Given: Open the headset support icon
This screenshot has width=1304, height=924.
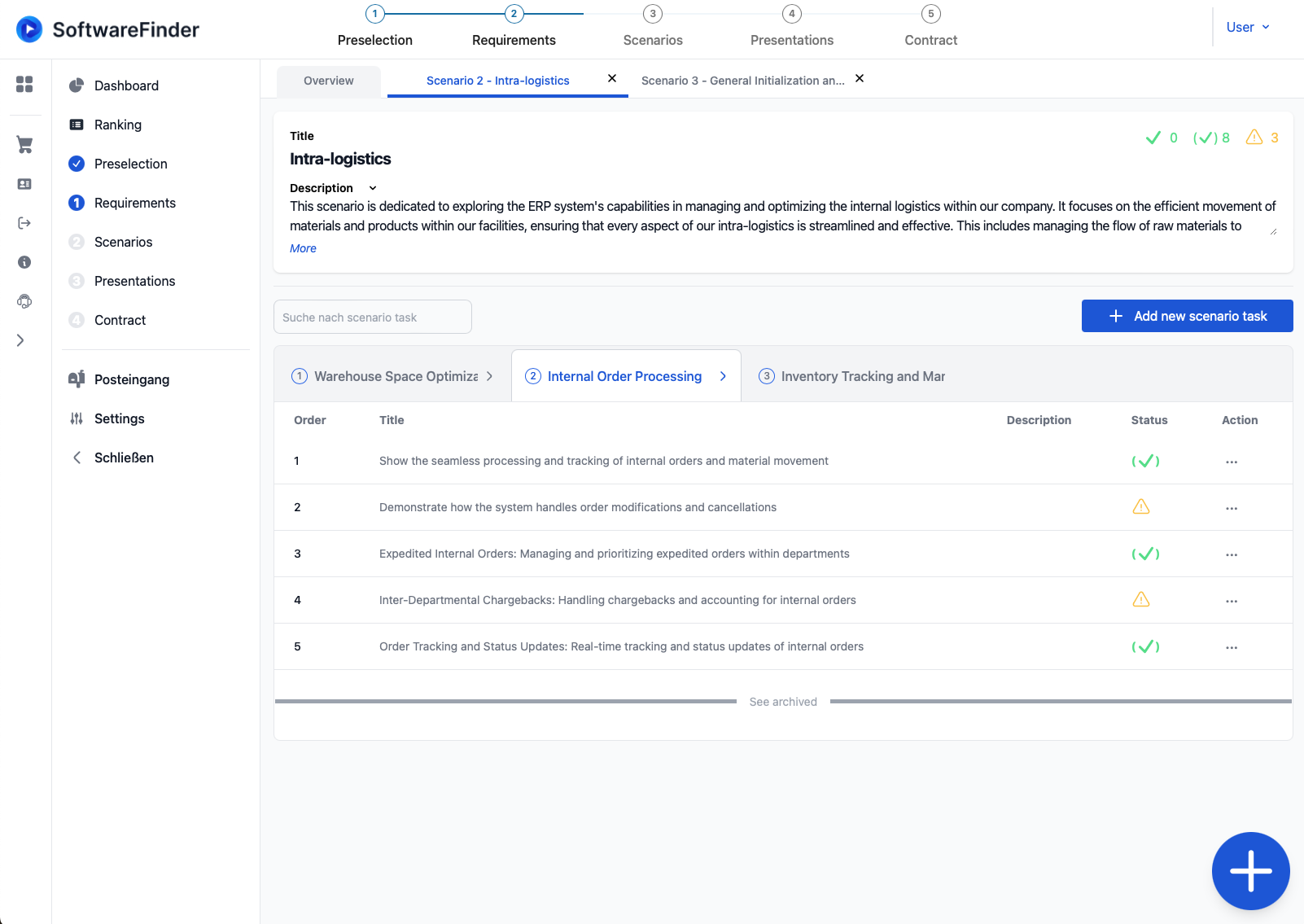Looking at the screenshot, I should [24, 301].
